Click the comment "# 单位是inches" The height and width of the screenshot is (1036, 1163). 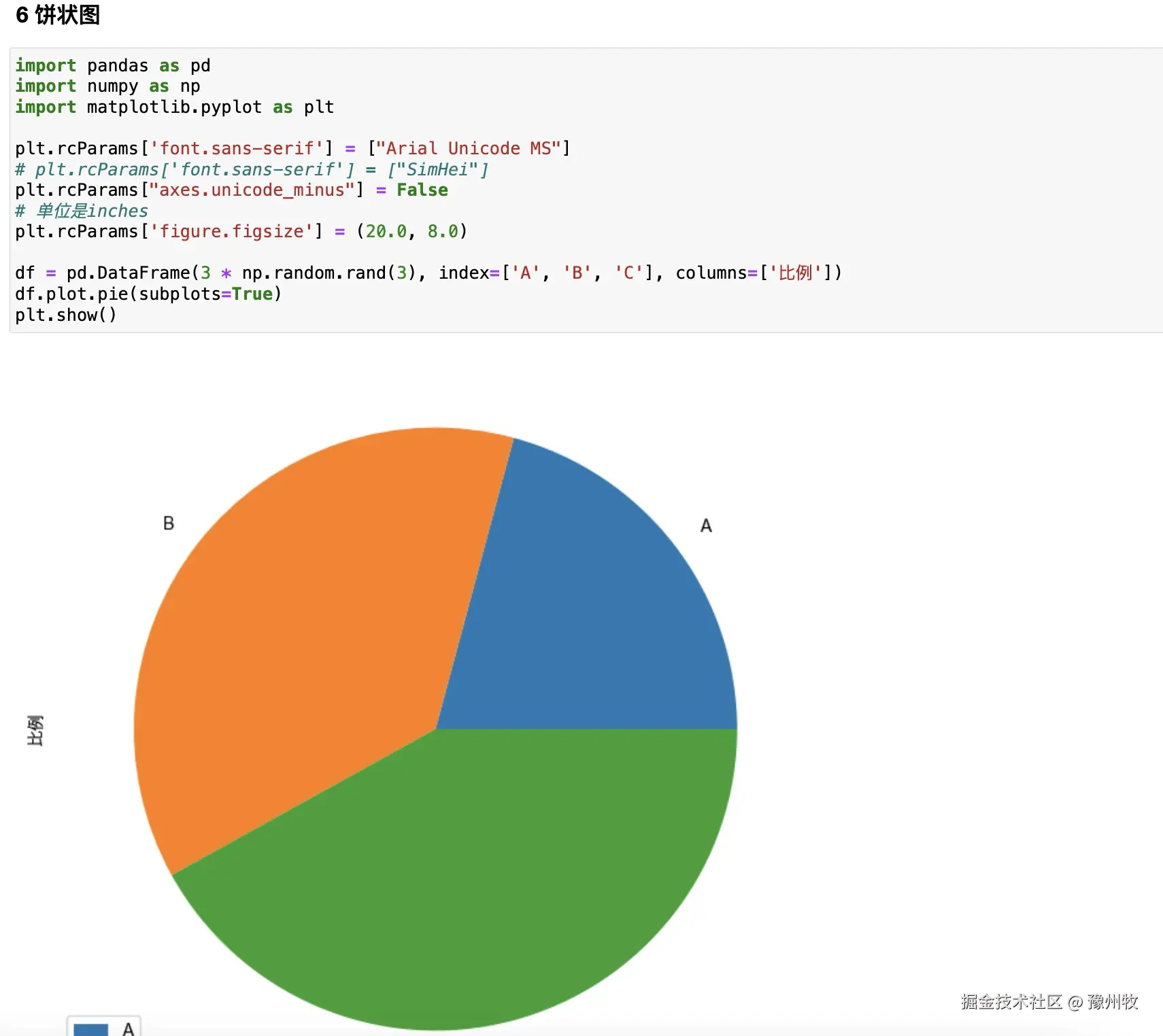pos(82,211)
